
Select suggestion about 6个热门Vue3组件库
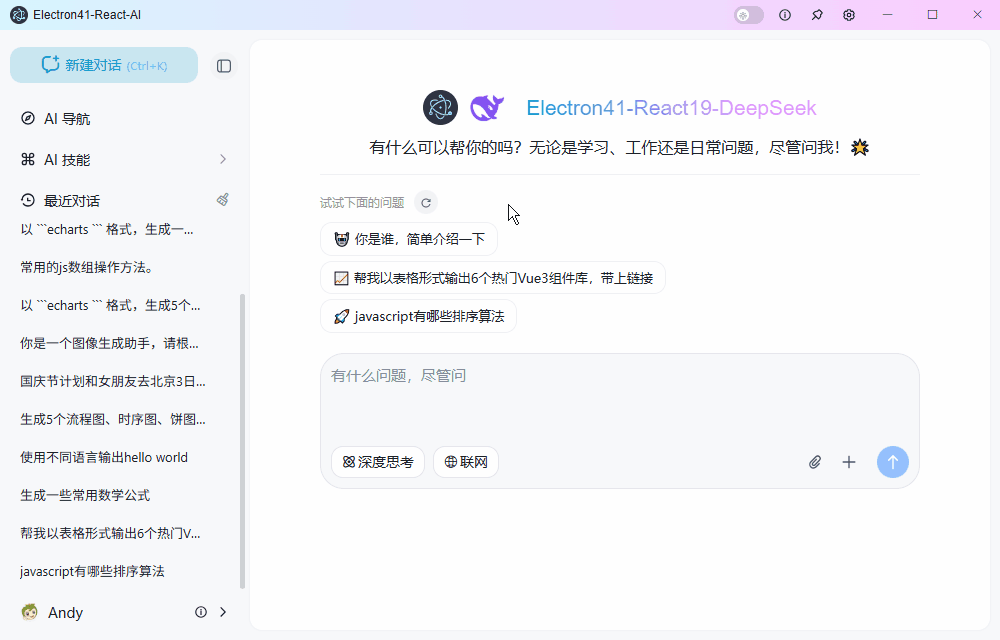(492, 278)
